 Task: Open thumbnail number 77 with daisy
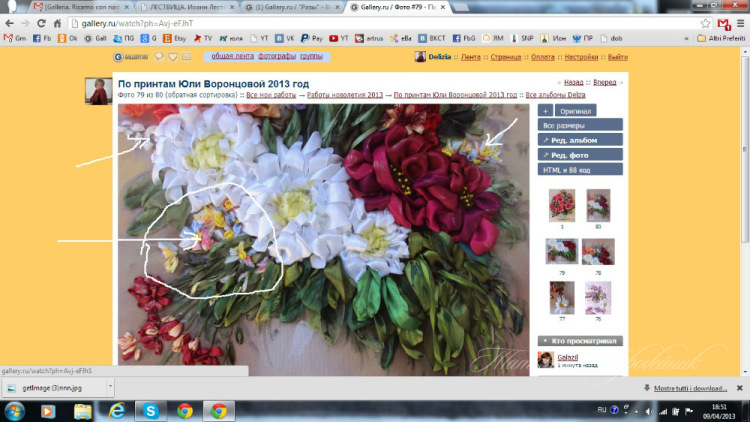tap(562, 298)
